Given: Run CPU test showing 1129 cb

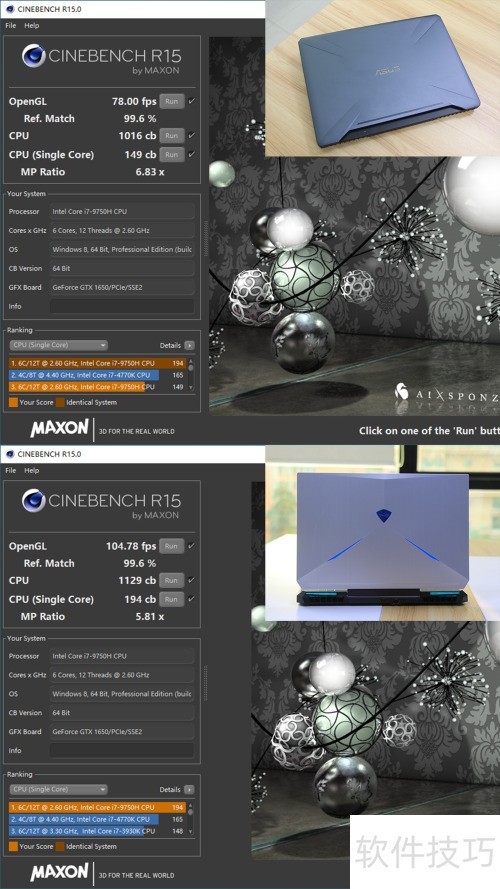Looking at the screenshot, I should [x=172, y=580].
